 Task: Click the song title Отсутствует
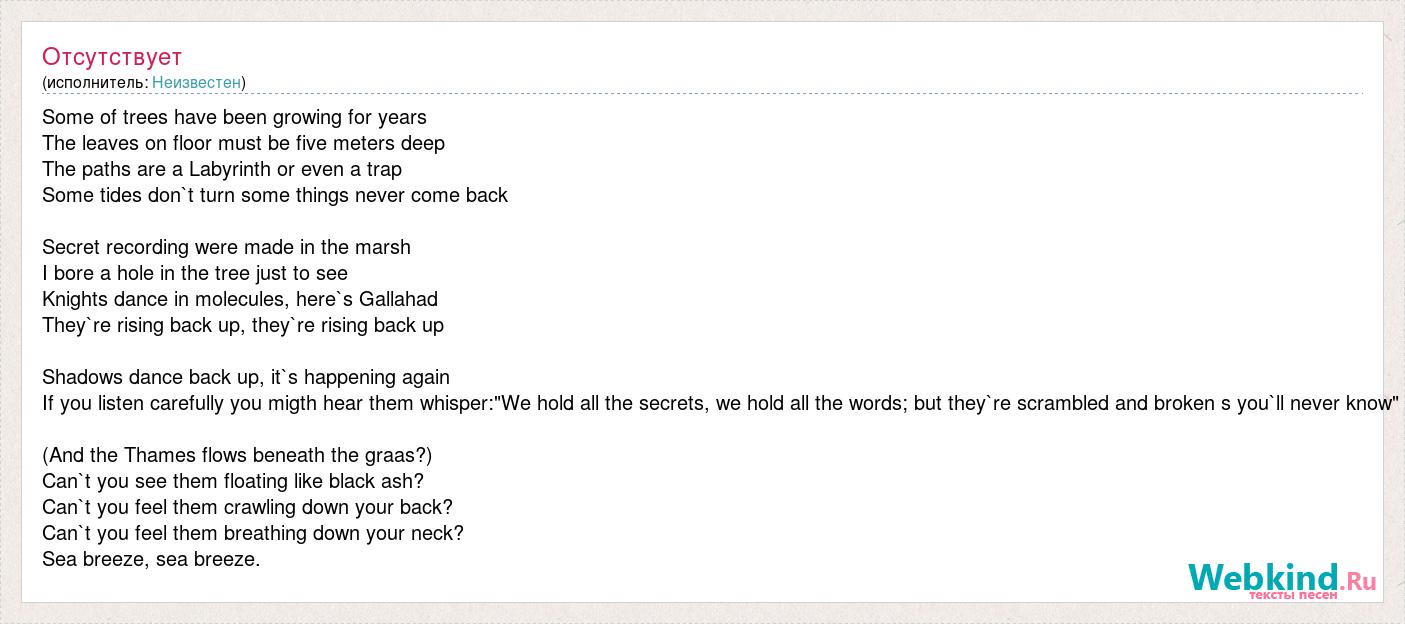pyautogui.click(x=112, y=56)
